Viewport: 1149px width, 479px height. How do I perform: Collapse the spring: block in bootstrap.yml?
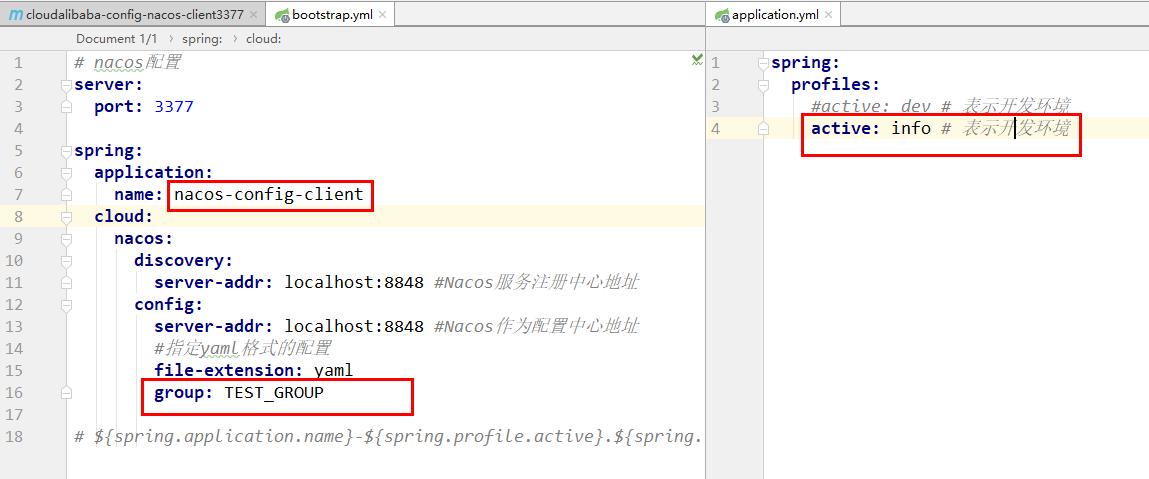pos(67,152)
